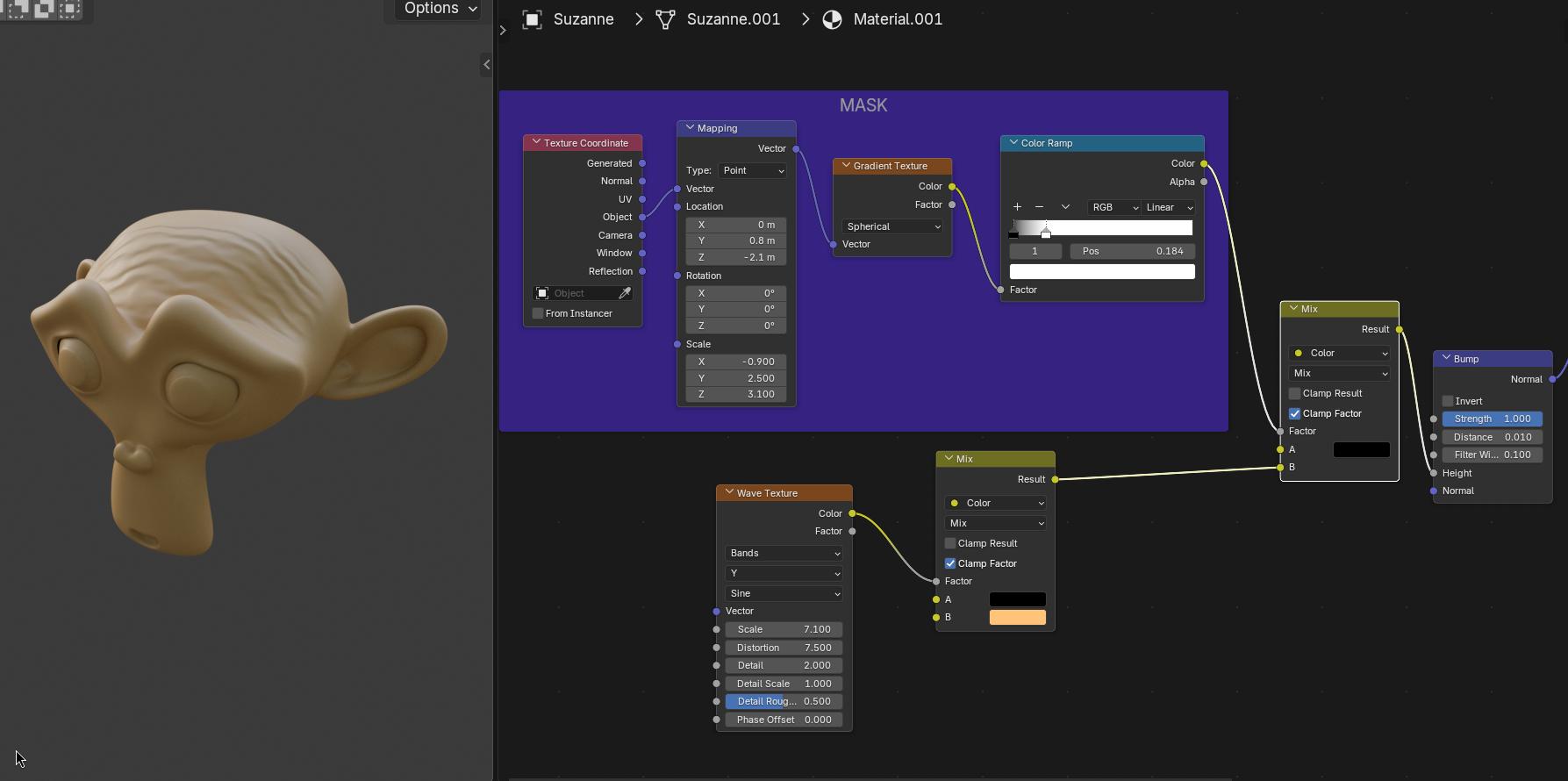Screen dimensions: 1568x781
Task: Collapse the Color Ramp node header arrow
Action: pos(1013,142)
